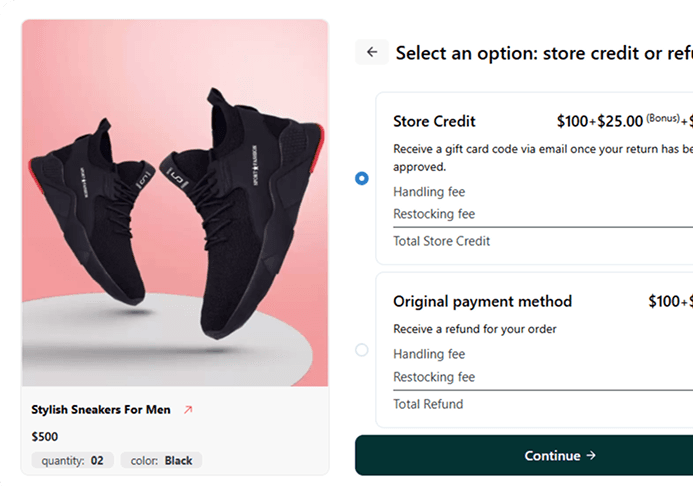Screen dimensions: 693x487
Task: Open product via the red arrow icon
Action: click(188, 410)
